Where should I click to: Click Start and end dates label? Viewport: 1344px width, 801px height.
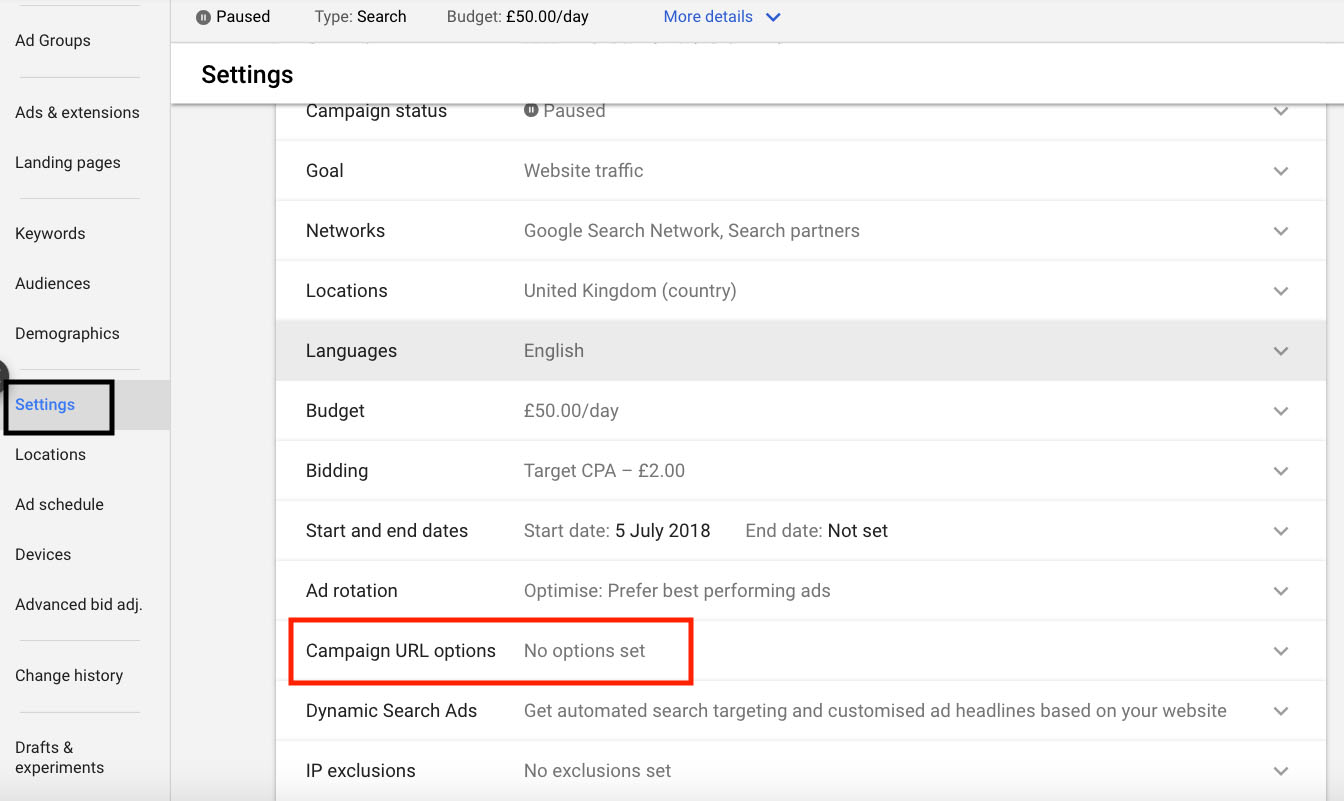387,531
